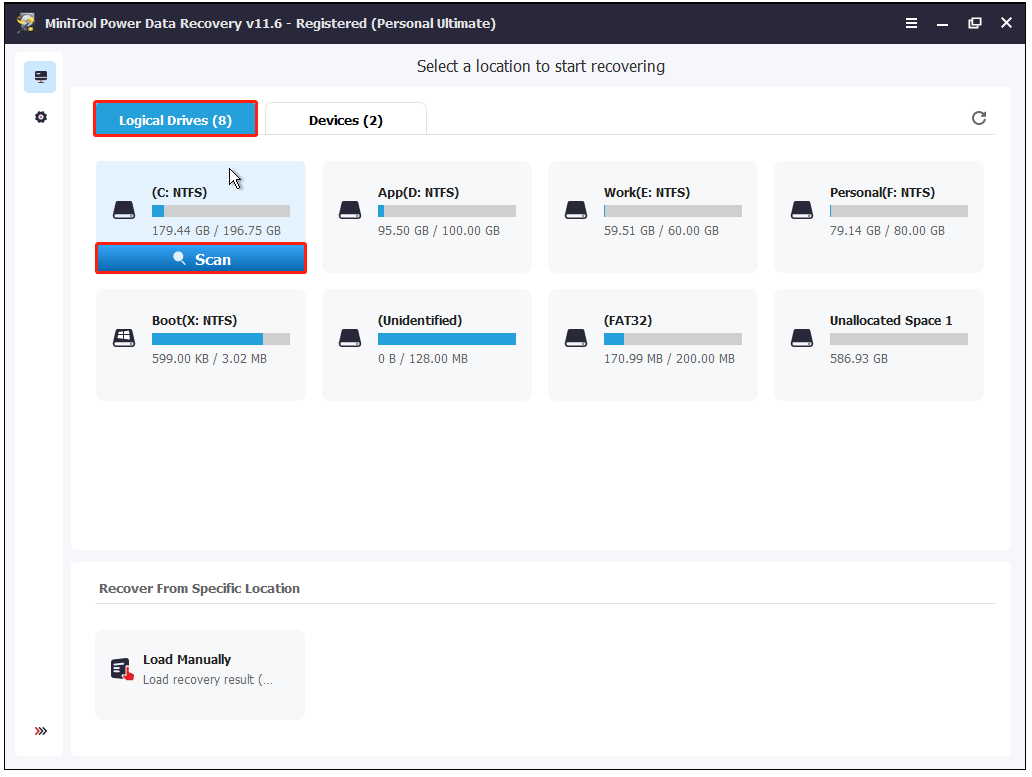Screen dimensions: 1032x777
Task: Click the '59.51 GB / 60.00 GB' text
Action: point(661,231)
